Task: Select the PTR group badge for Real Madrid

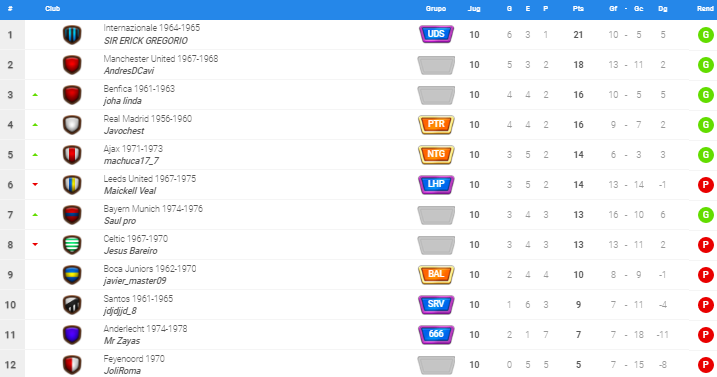Action: pos(436,124)
